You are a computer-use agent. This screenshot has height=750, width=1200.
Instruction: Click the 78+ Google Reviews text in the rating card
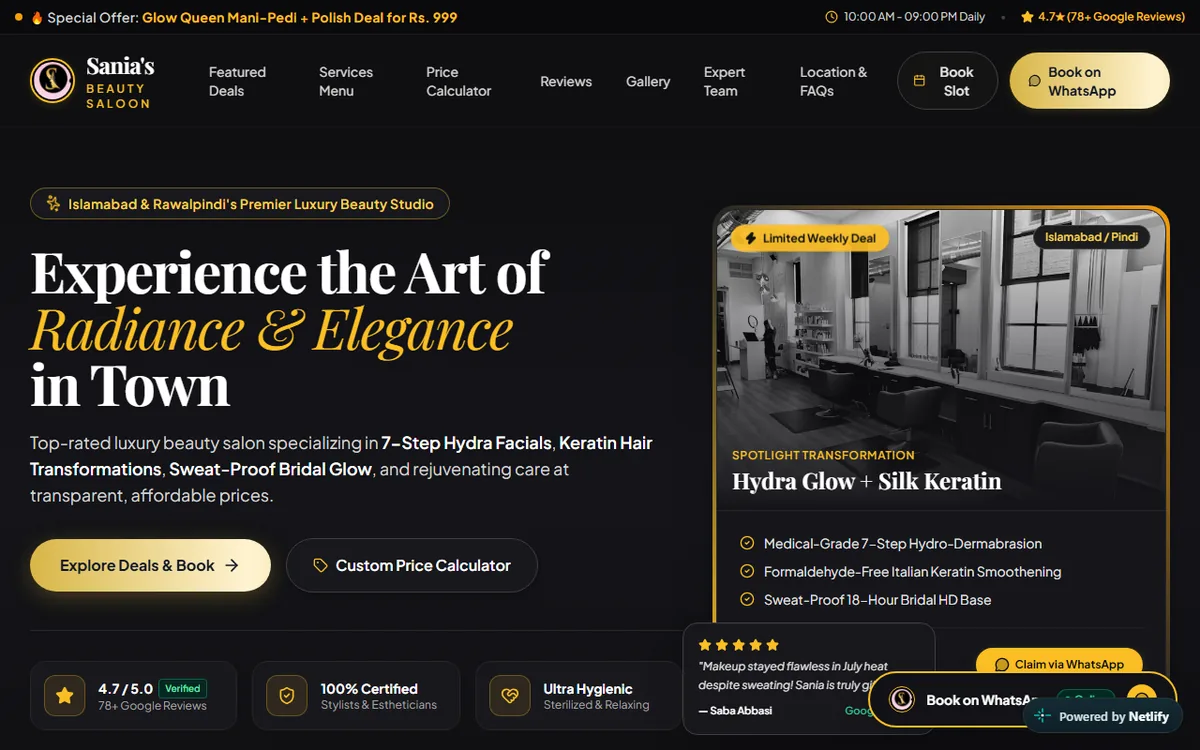152,706
